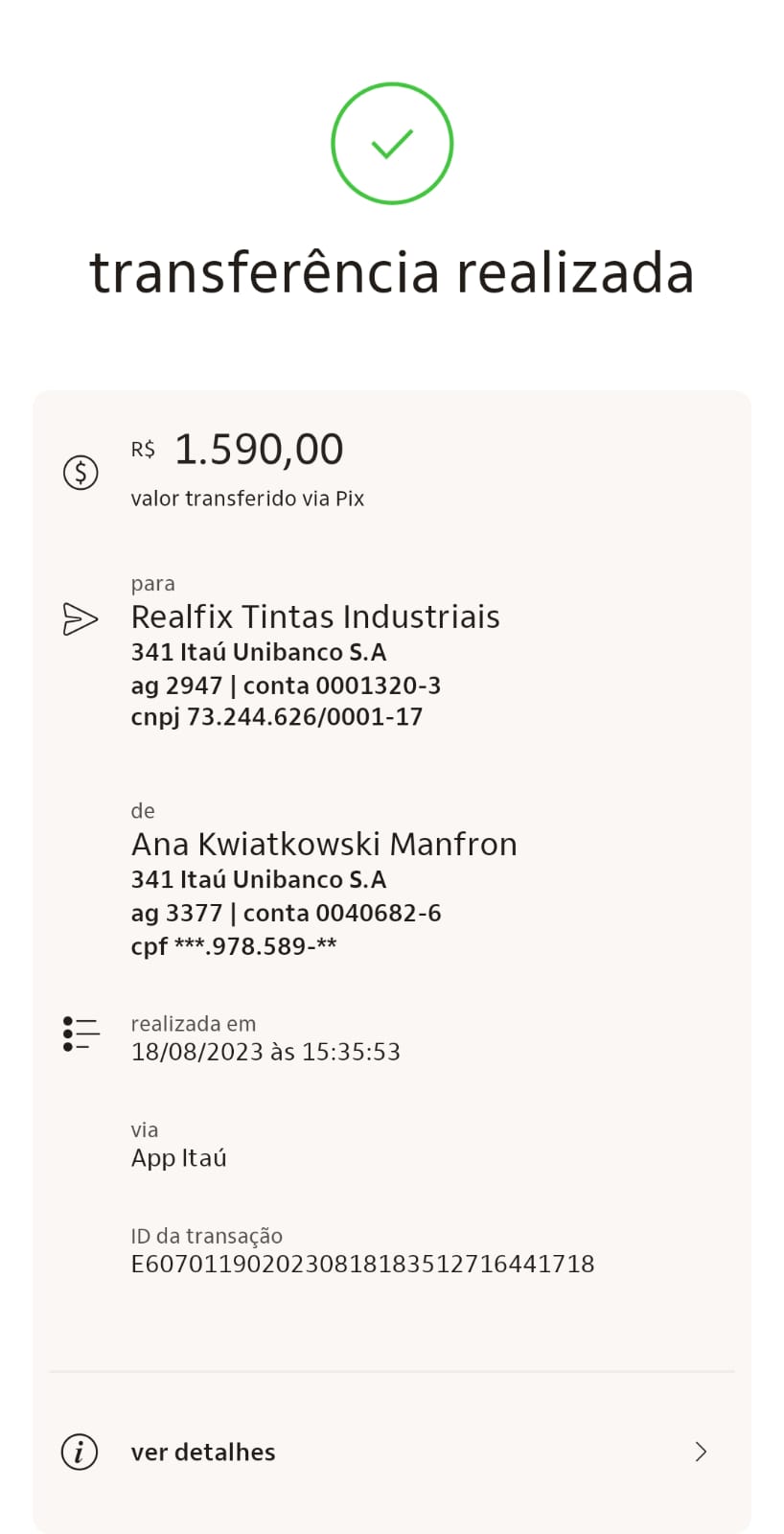Click the App Itaú channel text
The image size is (784, 1534).
(179, 1158)
